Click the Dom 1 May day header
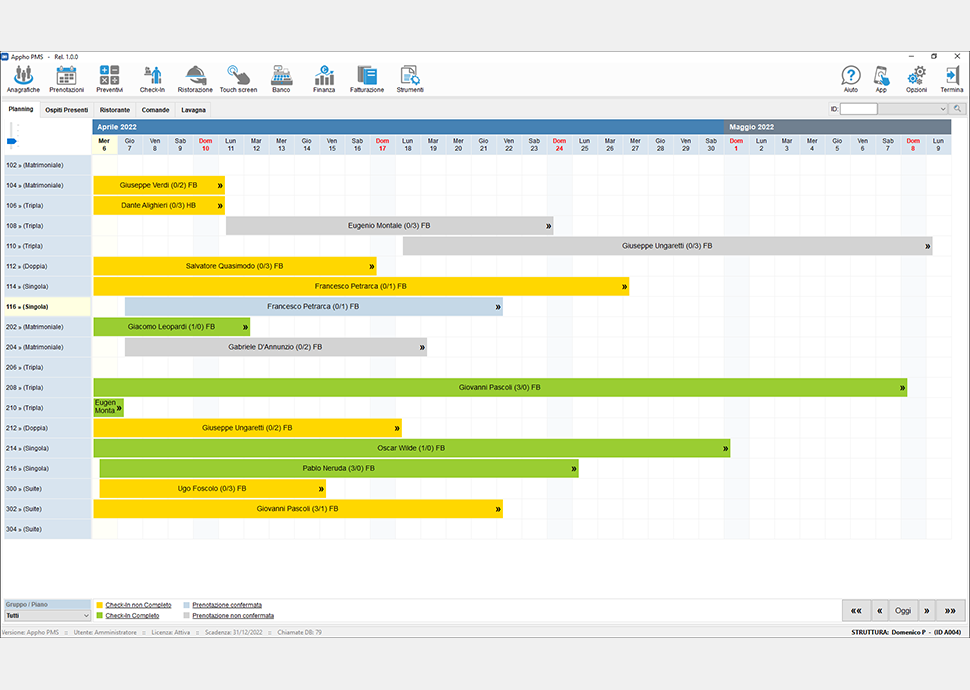 tap(736, 145)
